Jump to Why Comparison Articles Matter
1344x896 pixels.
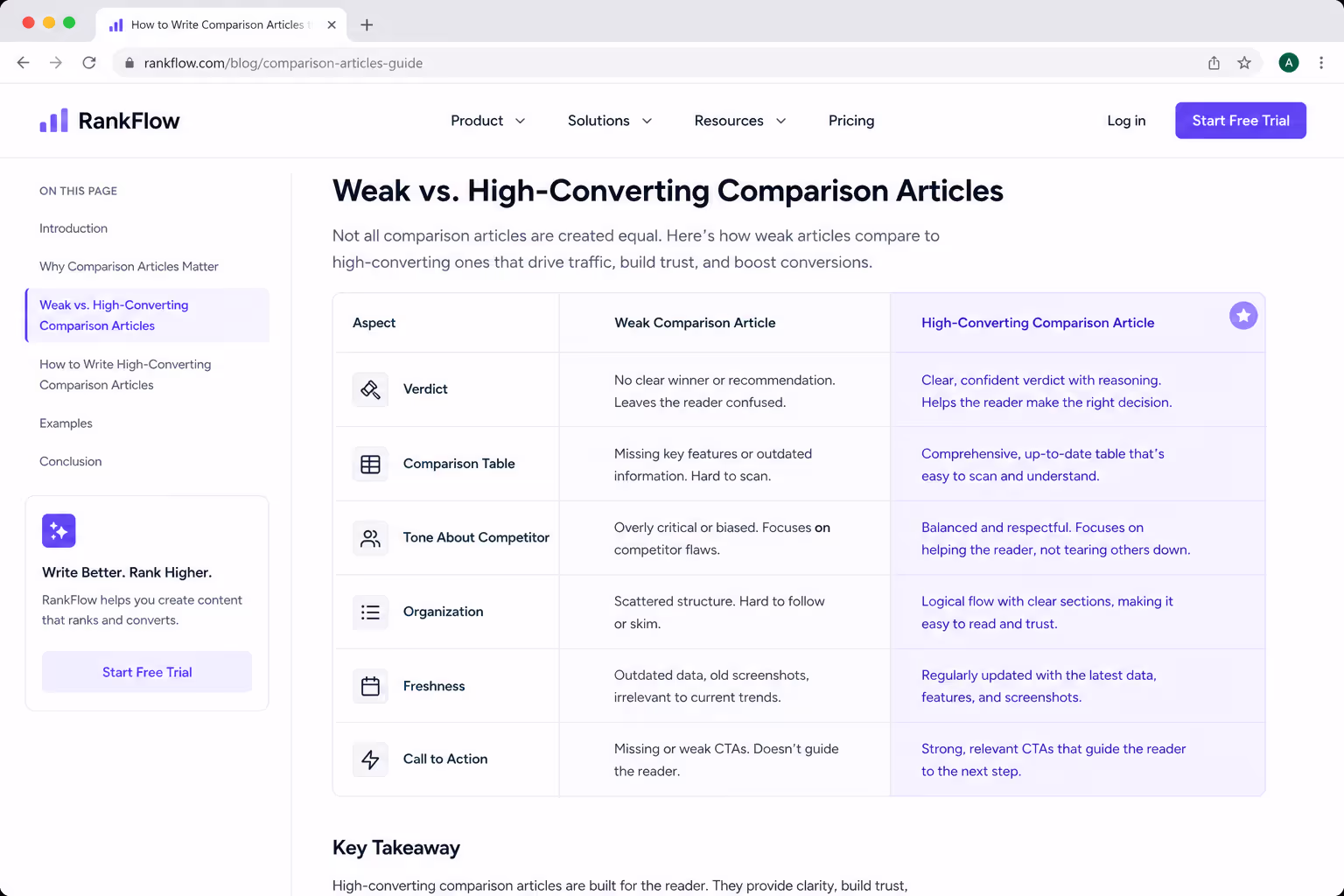pyautogui.click(x=129, y=267)
